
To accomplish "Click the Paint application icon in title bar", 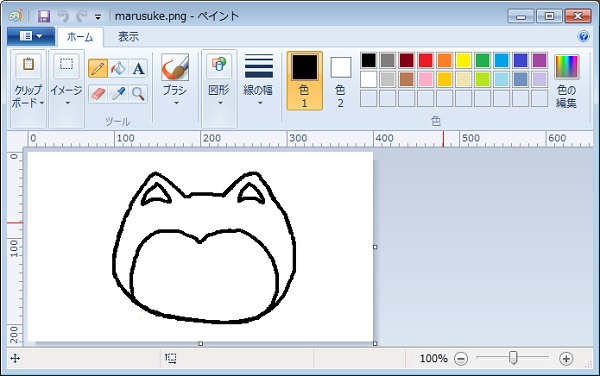I will coord(16,16).
